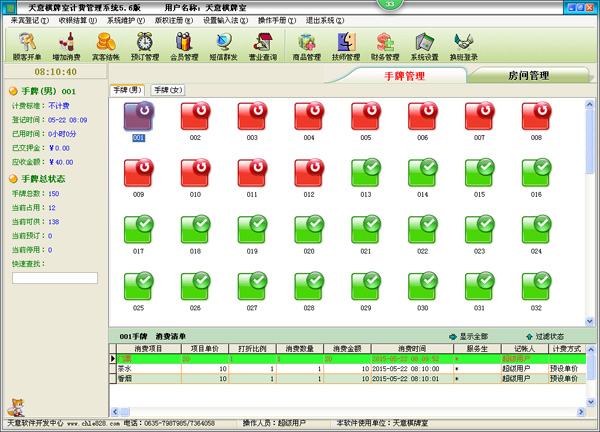Viewport: 600px width, 432px height.
Task: Click the 换班登录 shift login icon
Action: tap(463, 46)
